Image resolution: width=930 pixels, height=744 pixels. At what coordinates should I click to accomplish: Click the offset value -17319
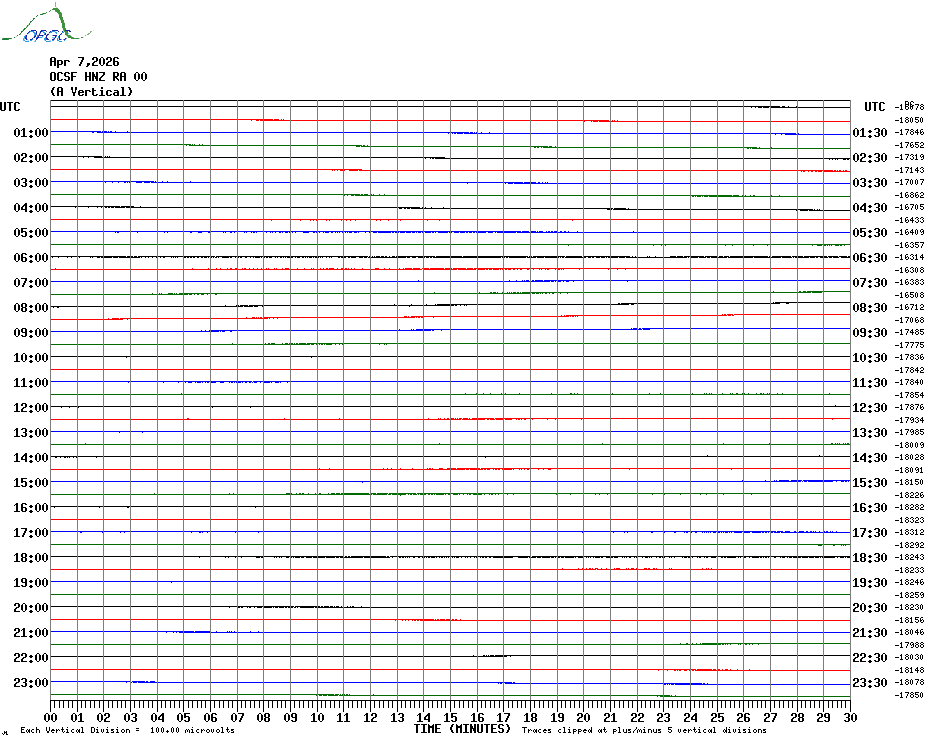[x=909, y=157]
